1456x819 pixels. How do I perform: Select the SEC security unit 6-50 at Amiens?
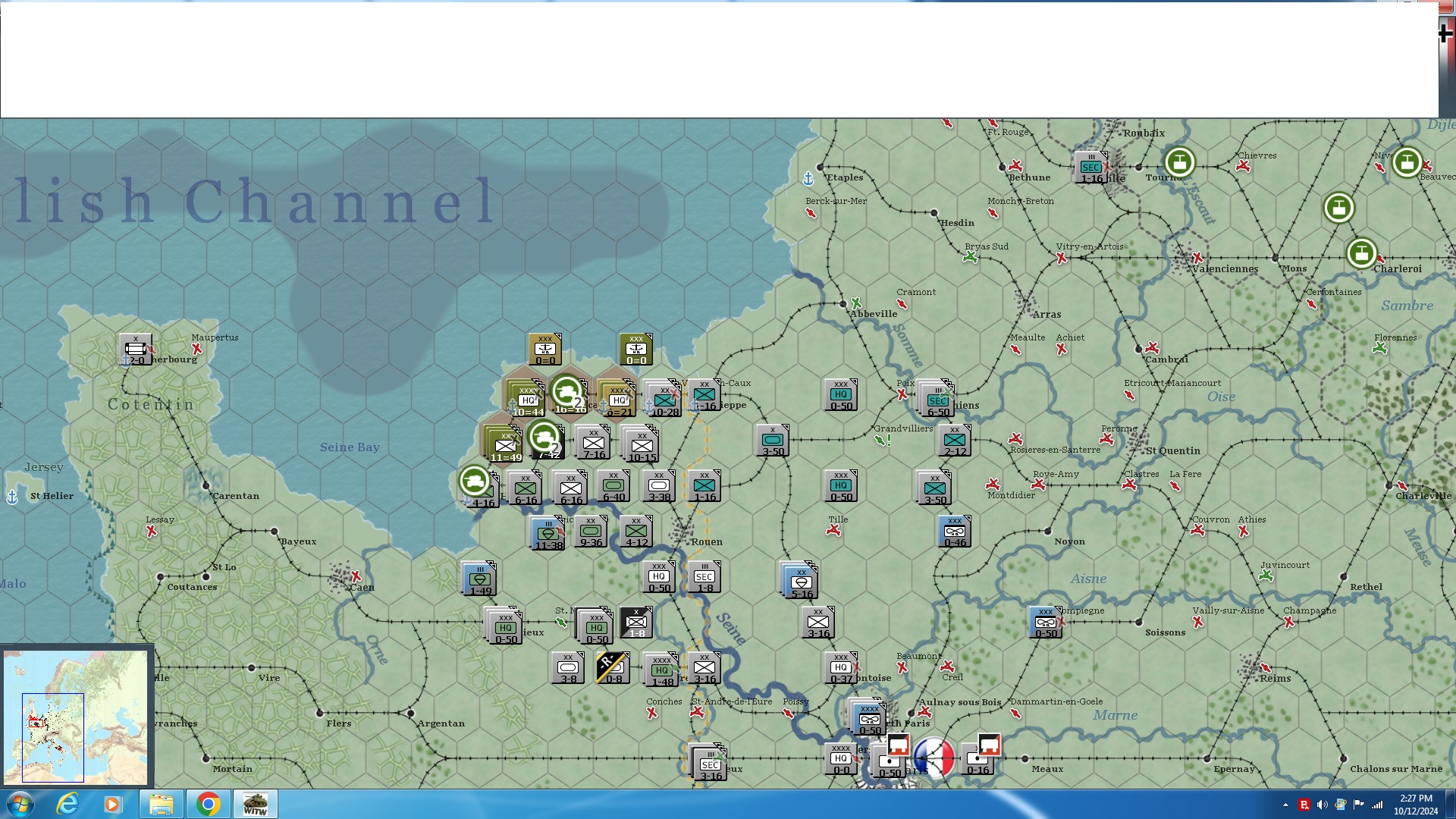coord(938,400)
